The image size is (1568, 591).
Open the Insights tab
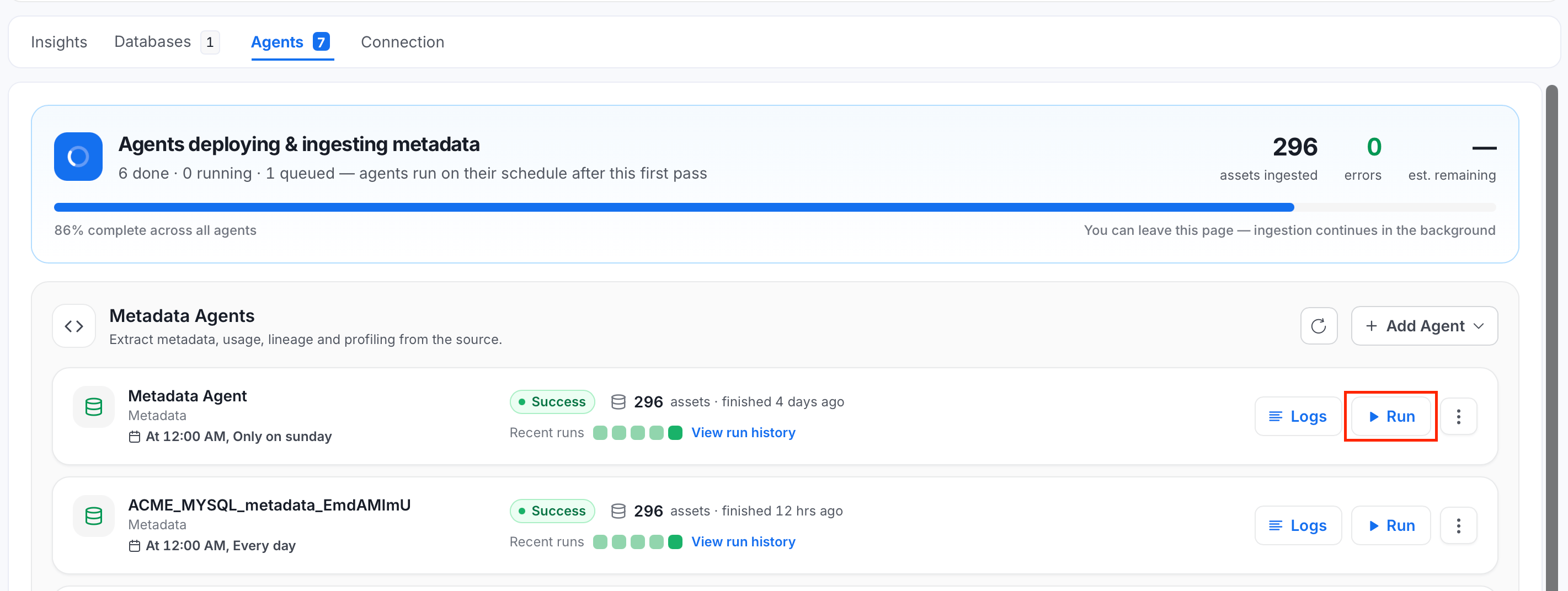coord(59,42)
